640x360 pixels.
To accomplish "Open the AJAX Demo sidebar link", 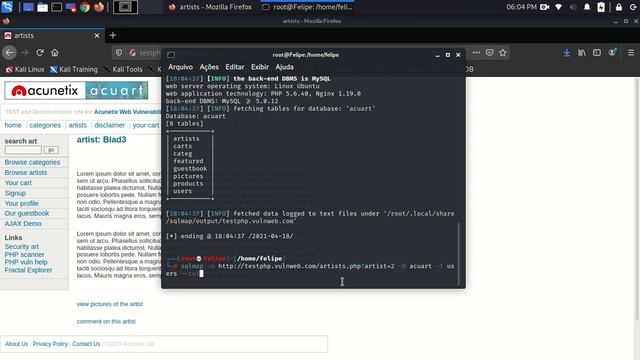I will 23,224.
